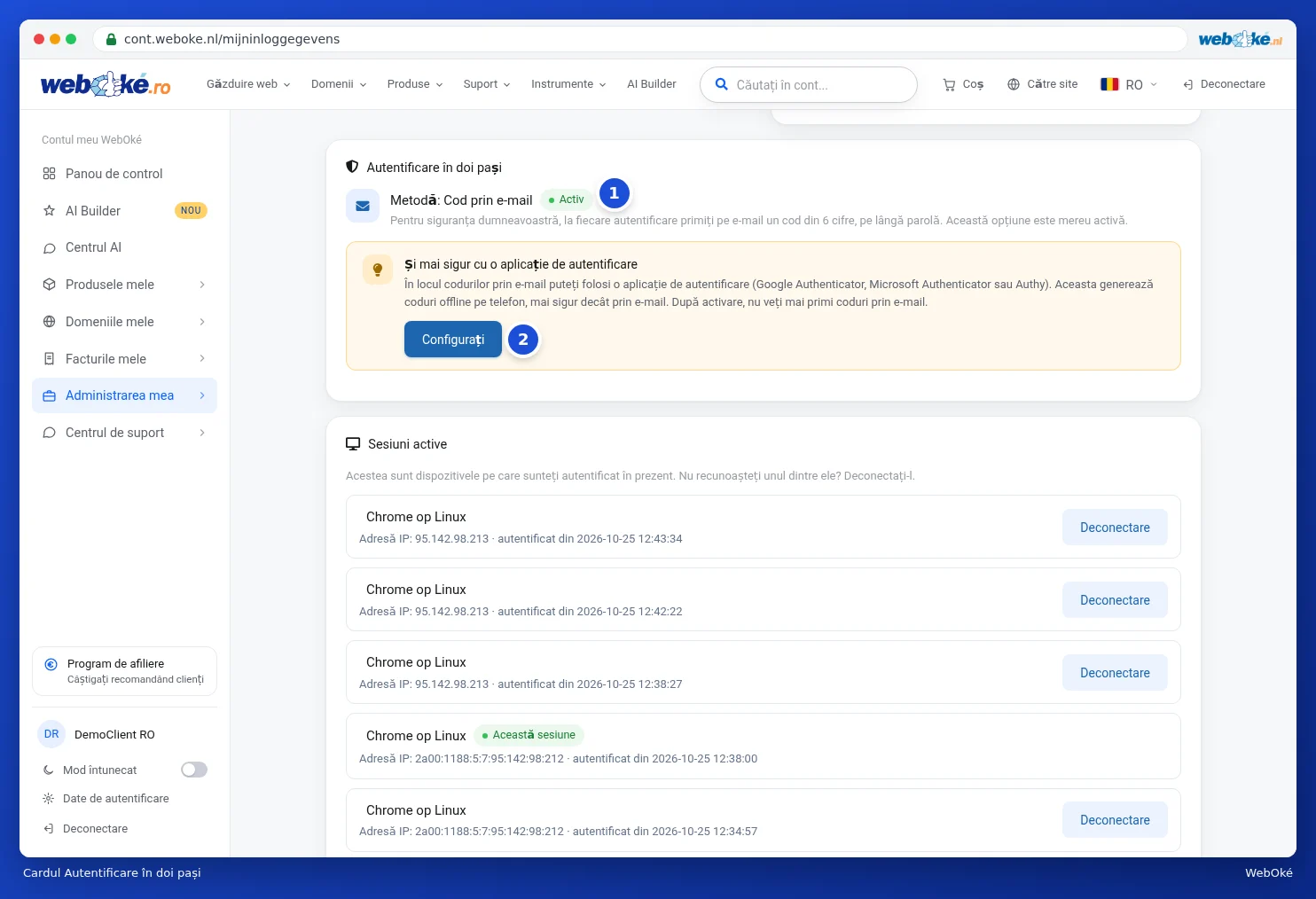Click the AI Builder star icon in sidebar
The image size is (1316, 899).
point(50,211)
